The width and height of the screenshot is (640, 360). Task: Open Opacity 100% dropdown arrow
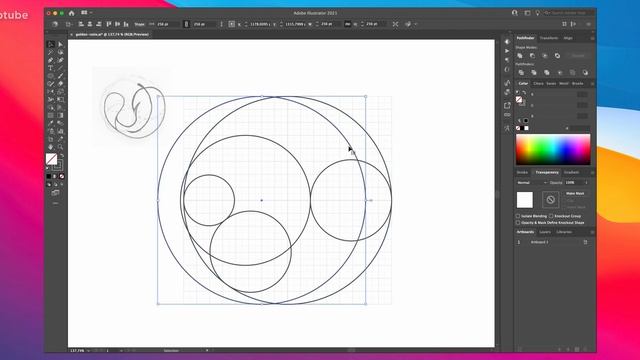[587, 182]
